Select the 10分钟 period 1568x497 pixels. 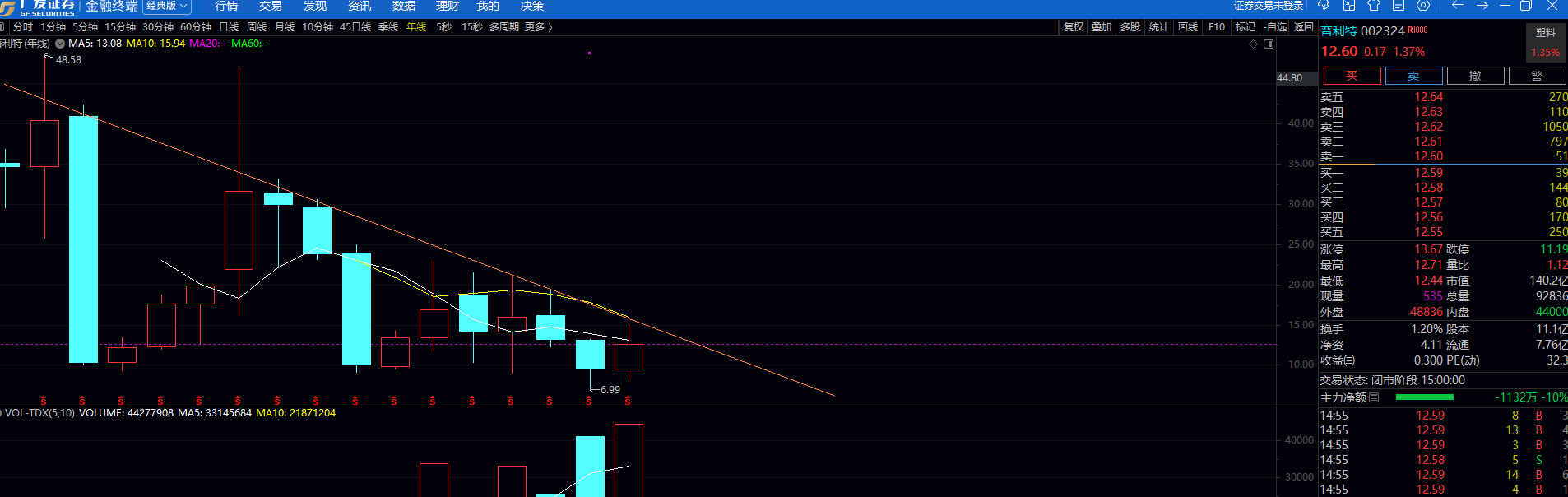[318, 27]
